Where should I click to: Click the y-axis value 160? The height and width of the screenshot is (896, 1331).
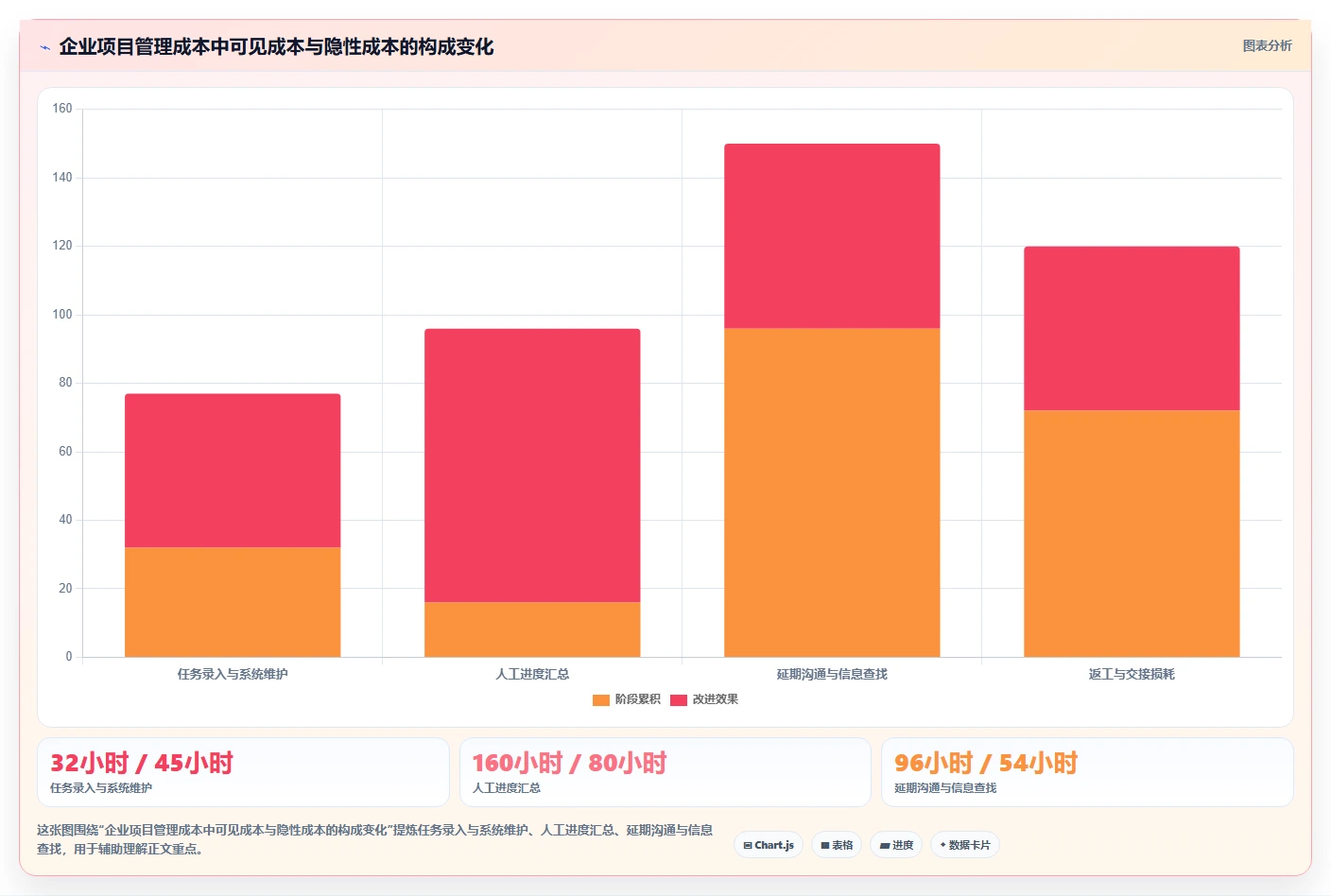tap(62, 109)
